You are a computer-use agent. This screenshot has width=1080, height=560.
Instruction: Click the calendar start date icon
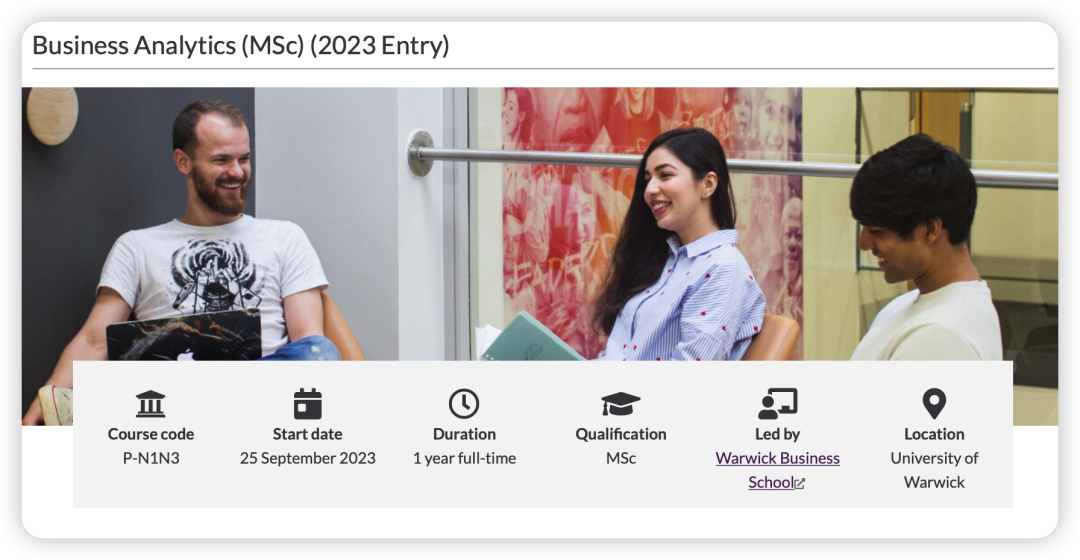(307, 404)
